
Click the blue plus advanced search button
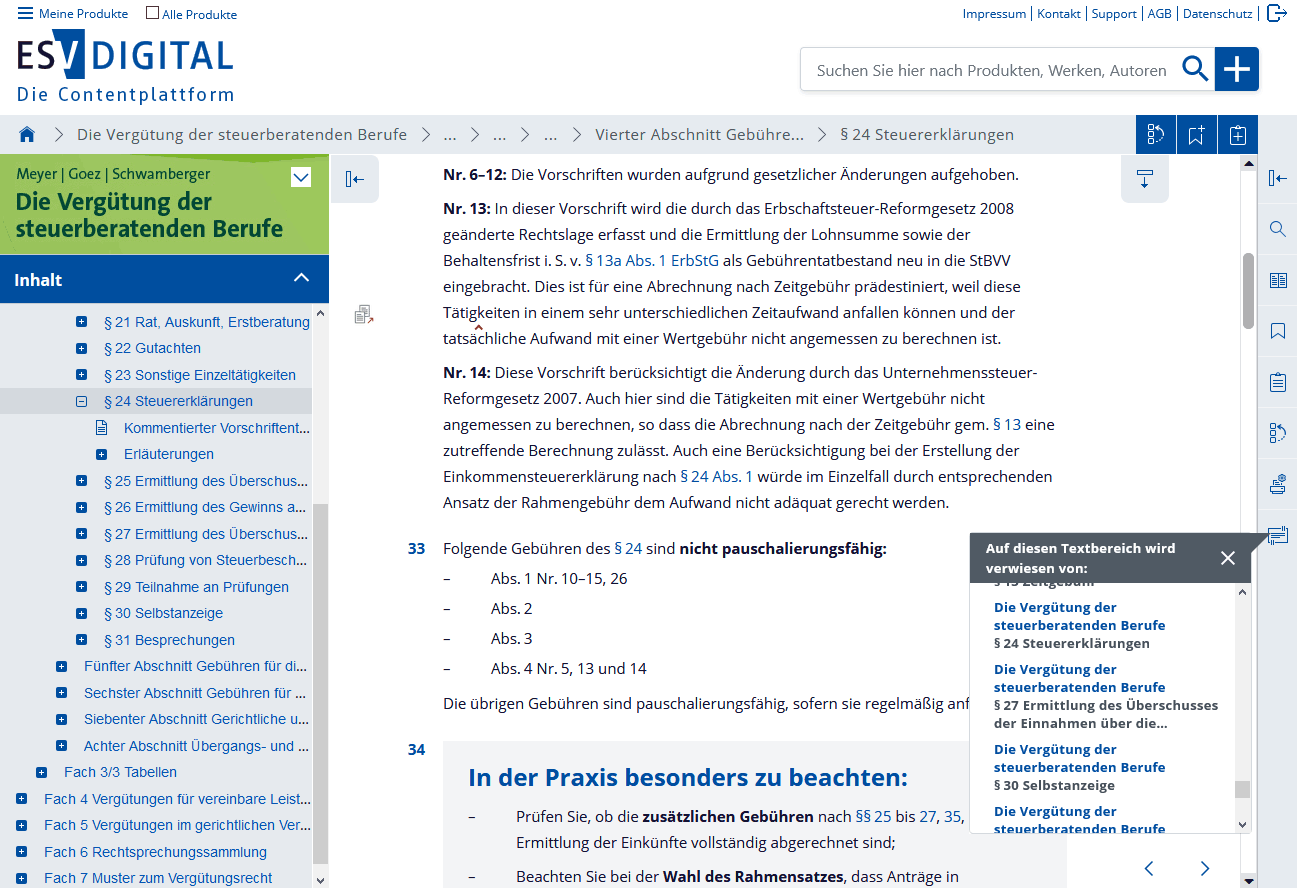point(1237,69)
